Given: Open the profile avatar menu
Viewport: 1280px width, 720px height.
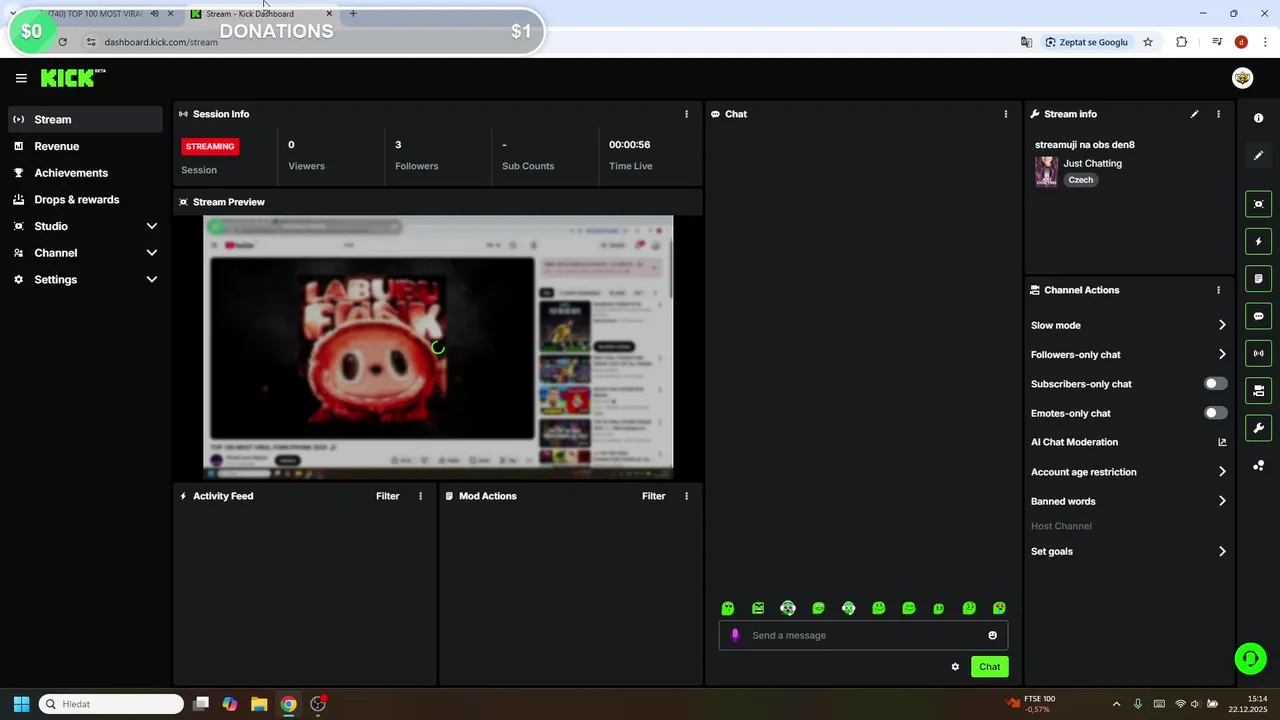Looking at the screenshot, I should pos(1243,78).
